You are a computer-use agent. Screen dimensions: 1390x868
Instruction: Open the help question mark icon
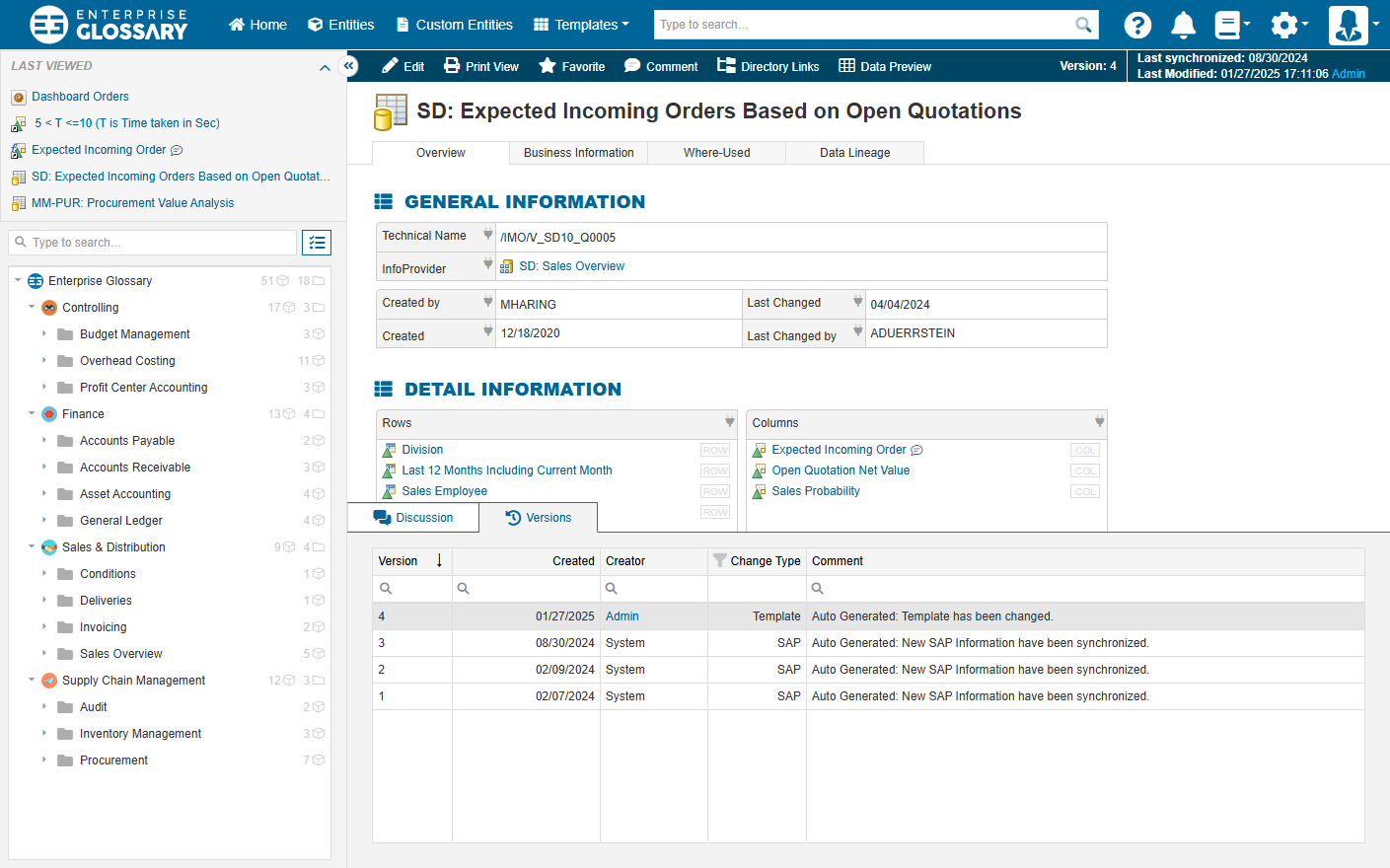pyautogui.click(x=1137, y=25)
